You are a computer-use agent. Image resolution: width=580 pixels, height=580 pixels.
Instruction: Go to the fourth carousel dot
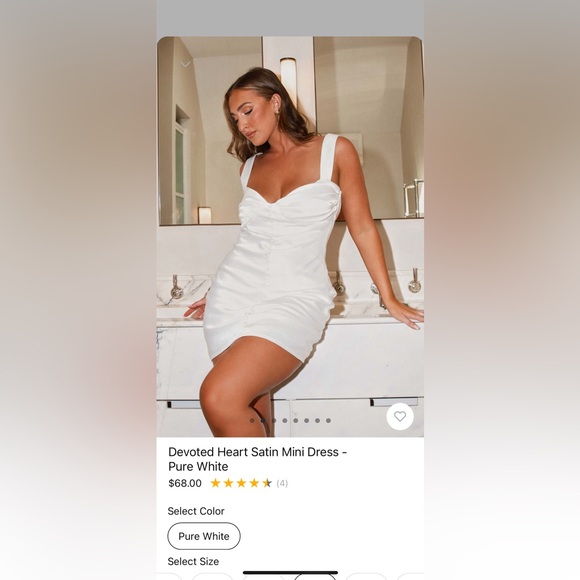[x=285, y=421]
